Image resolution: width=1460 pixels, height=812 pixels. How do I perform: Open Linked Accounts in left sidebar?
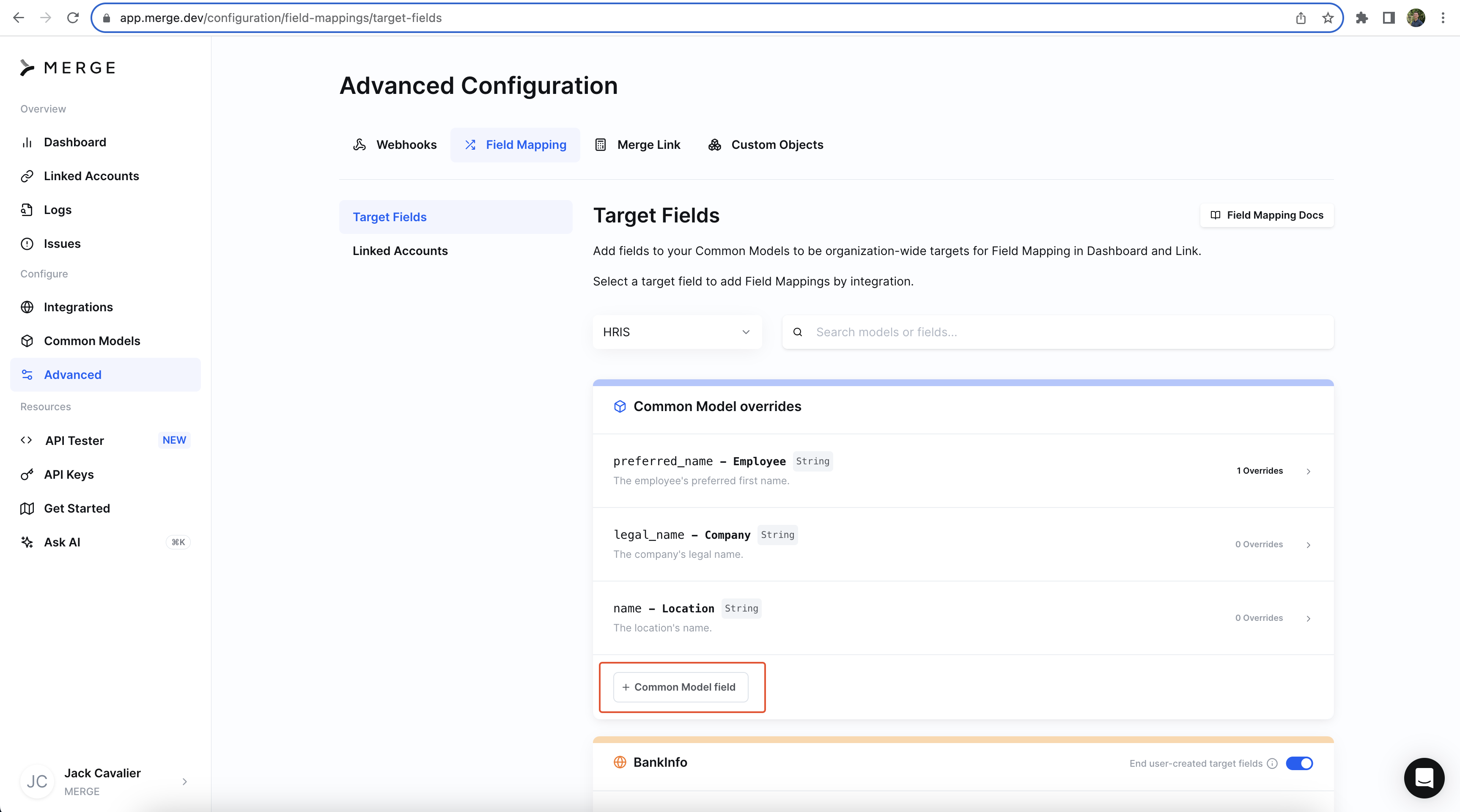[91, 176]
